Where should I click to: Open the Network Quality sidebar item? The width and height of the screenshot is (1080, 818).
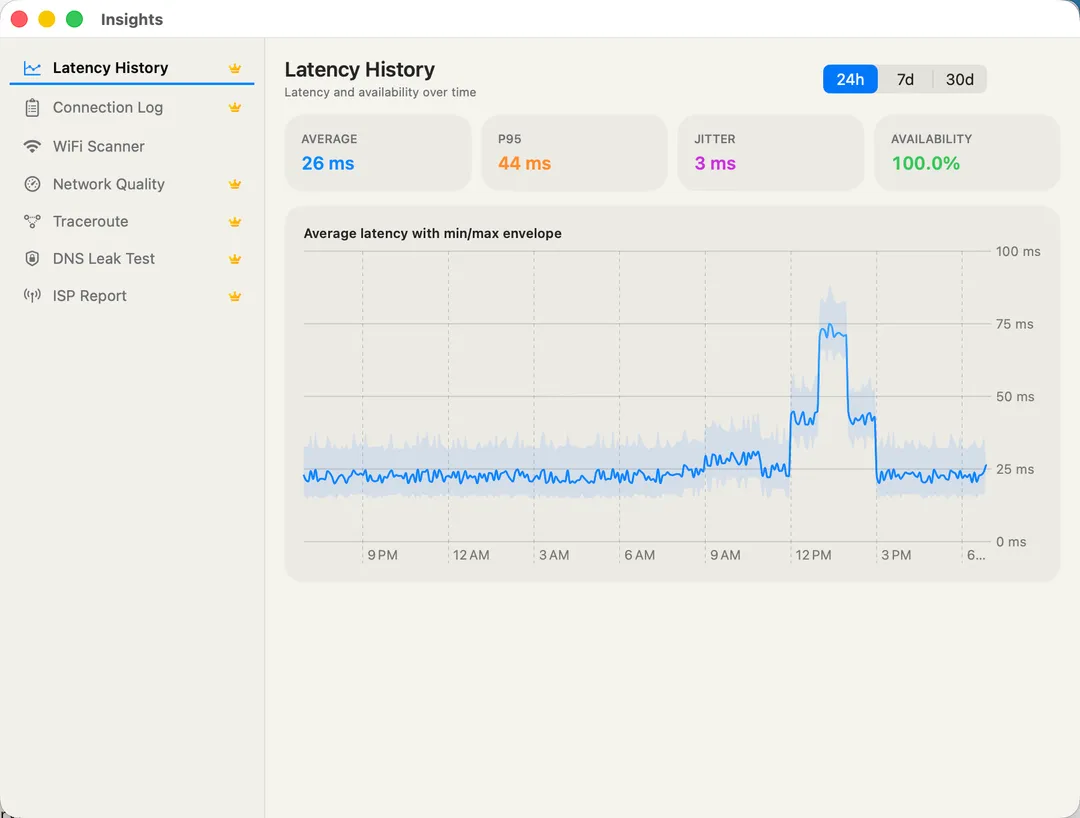coord(132,184)
